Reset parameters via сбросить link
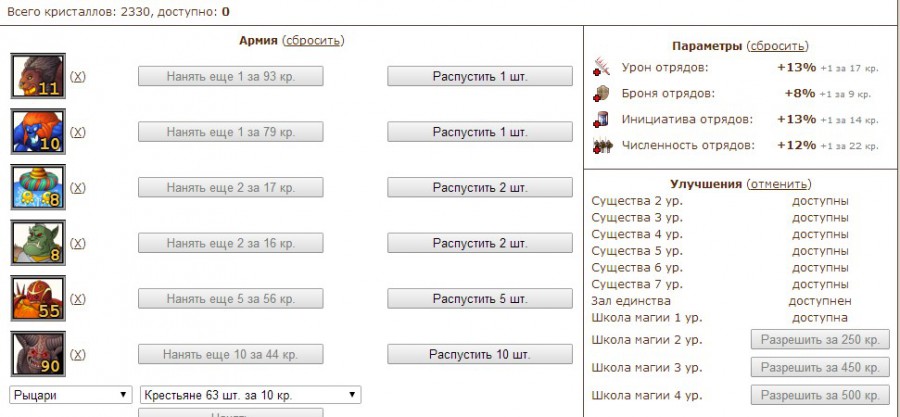900x417 pixels. [x=777, y=46]
